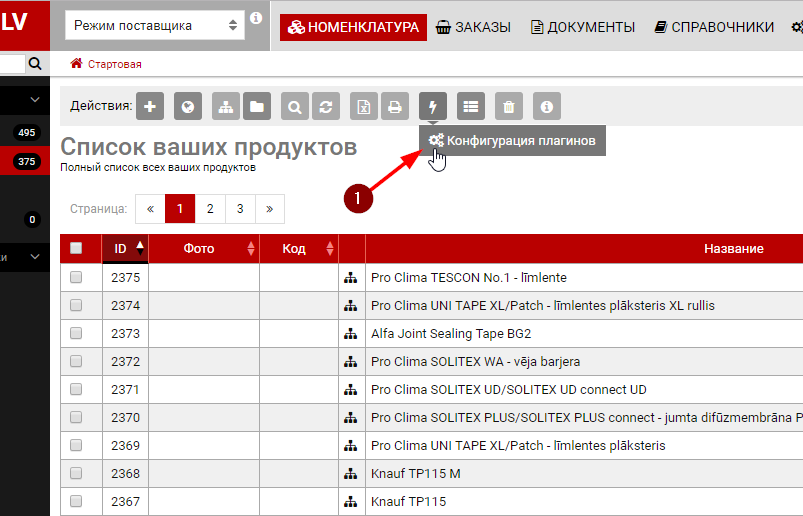The height and width of the screenshot is (516, 803).
Task: Sort by the Фото column arrows
Action: click(x=251, y=249)
